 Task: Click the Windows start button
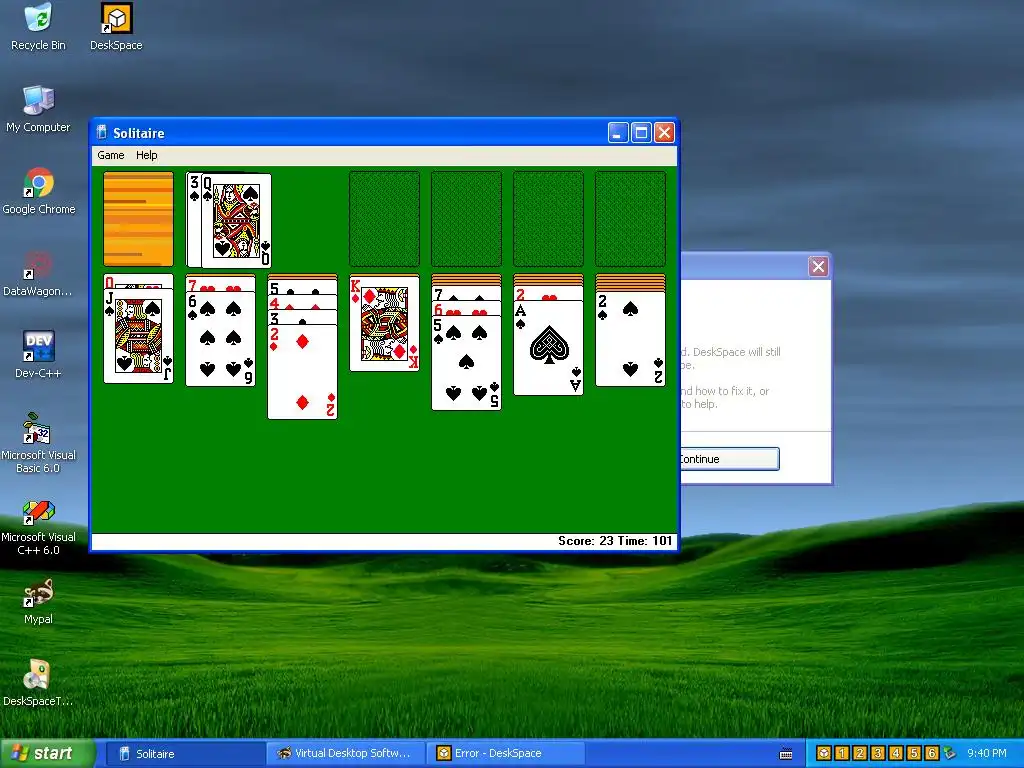(47, 753)
